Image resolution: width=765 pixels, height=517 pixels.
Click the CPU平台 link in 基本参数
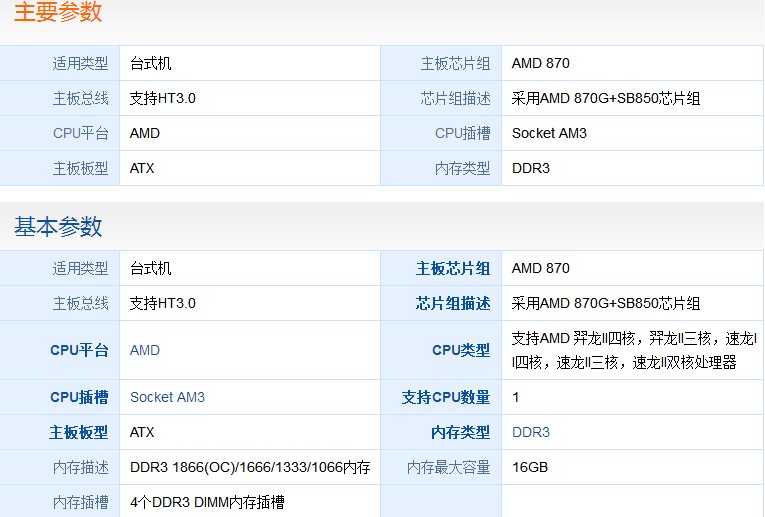[x=79, y=350]
